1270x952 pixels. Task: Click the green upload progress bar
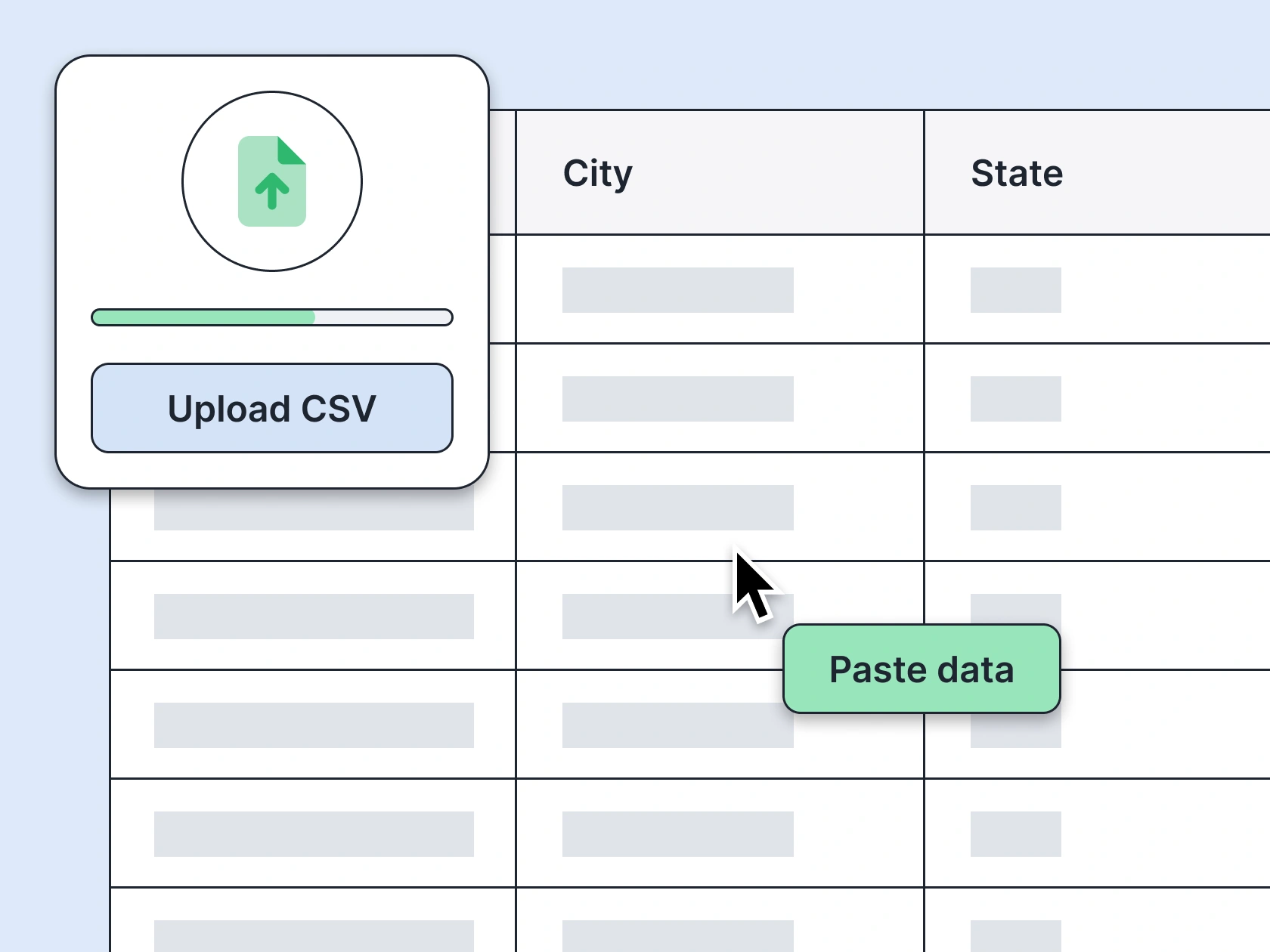[x=272, y=317]
